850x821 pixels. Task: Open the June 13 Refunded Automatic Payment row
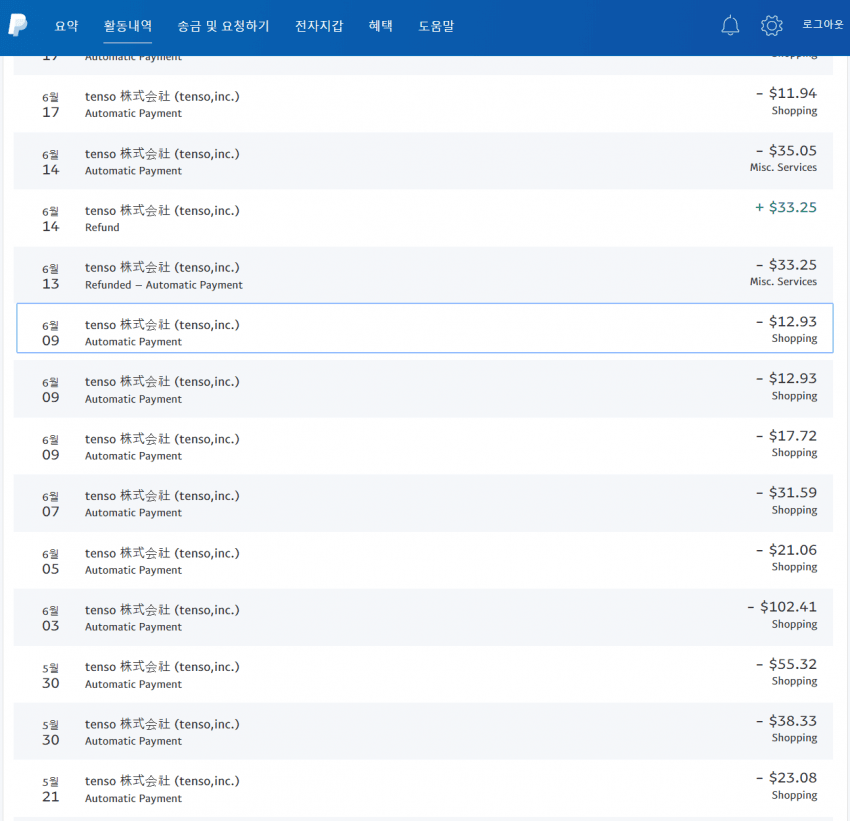click(423, 275)
